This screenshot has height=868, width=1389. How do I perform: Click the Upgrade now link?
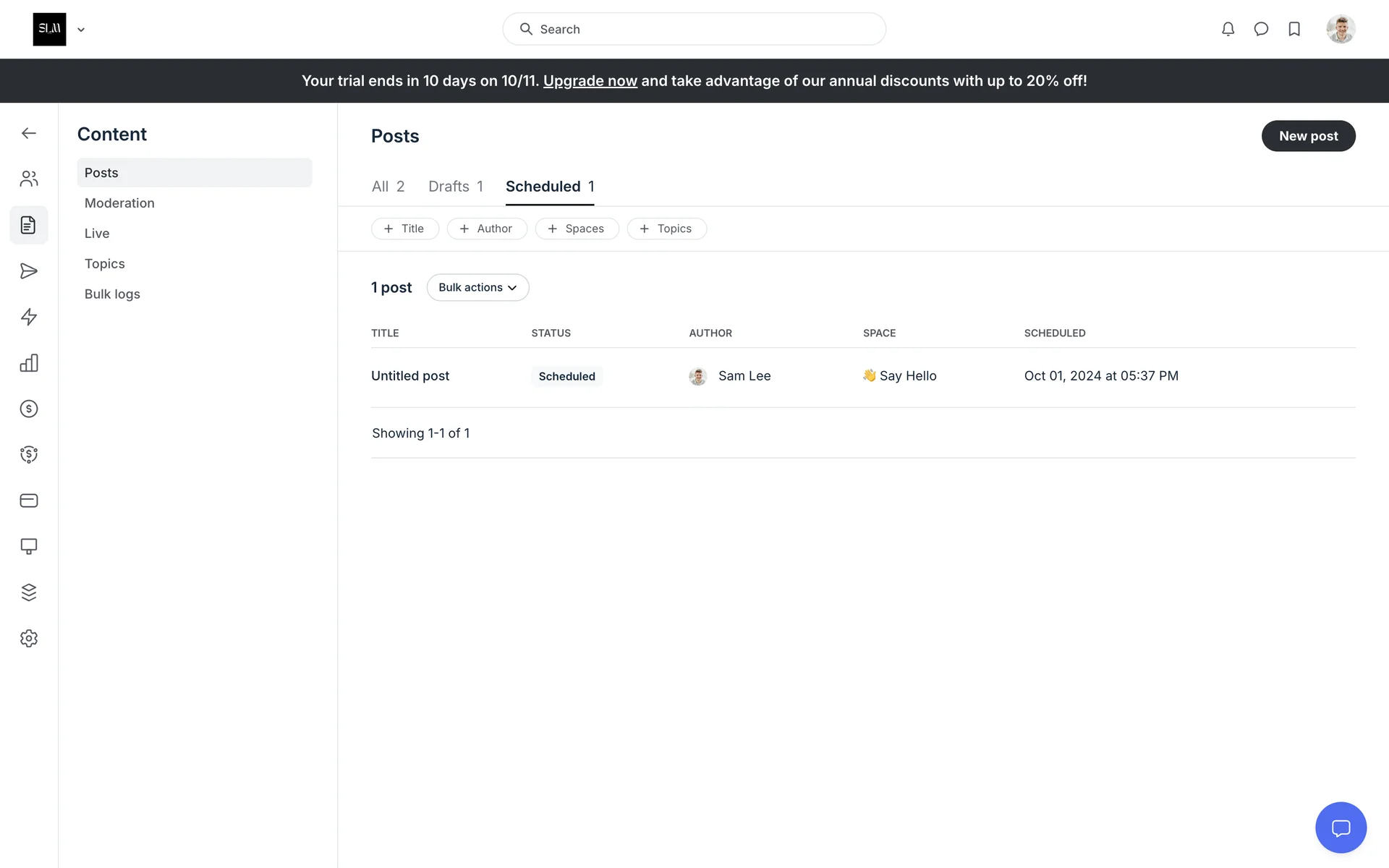coord(590,81)
